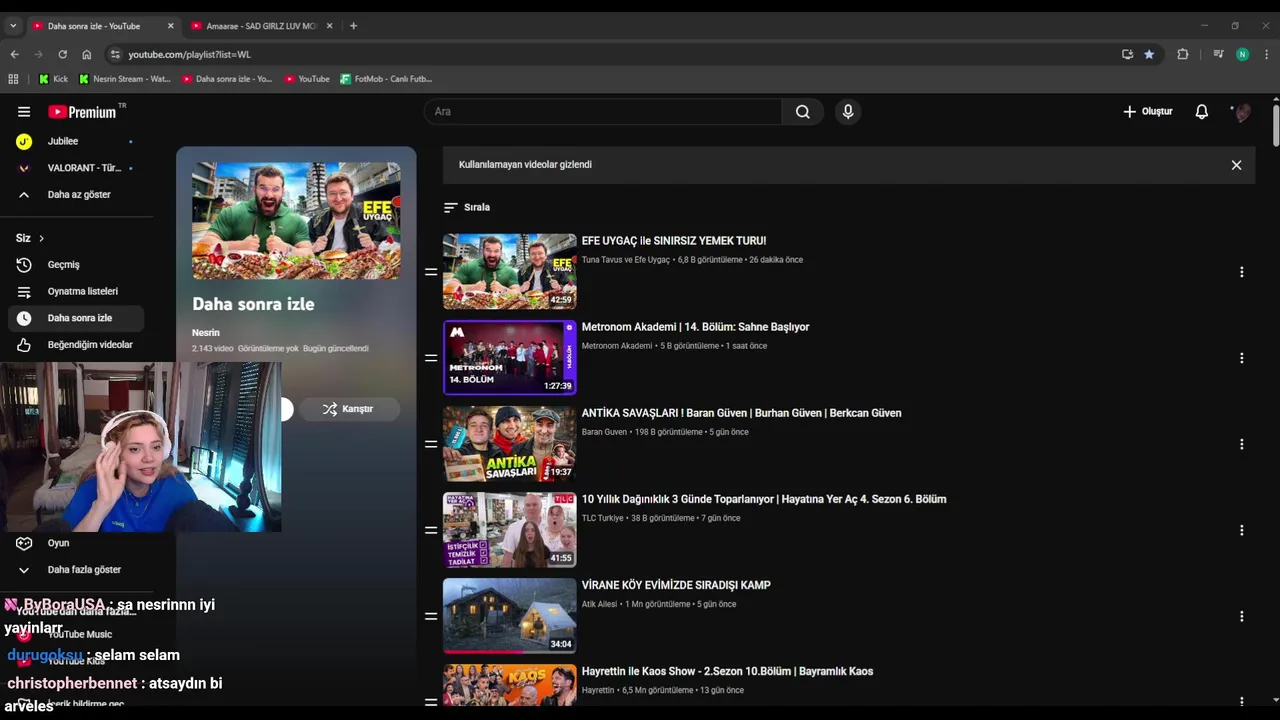Bookmark star in the address bar

click(1149, 54)
